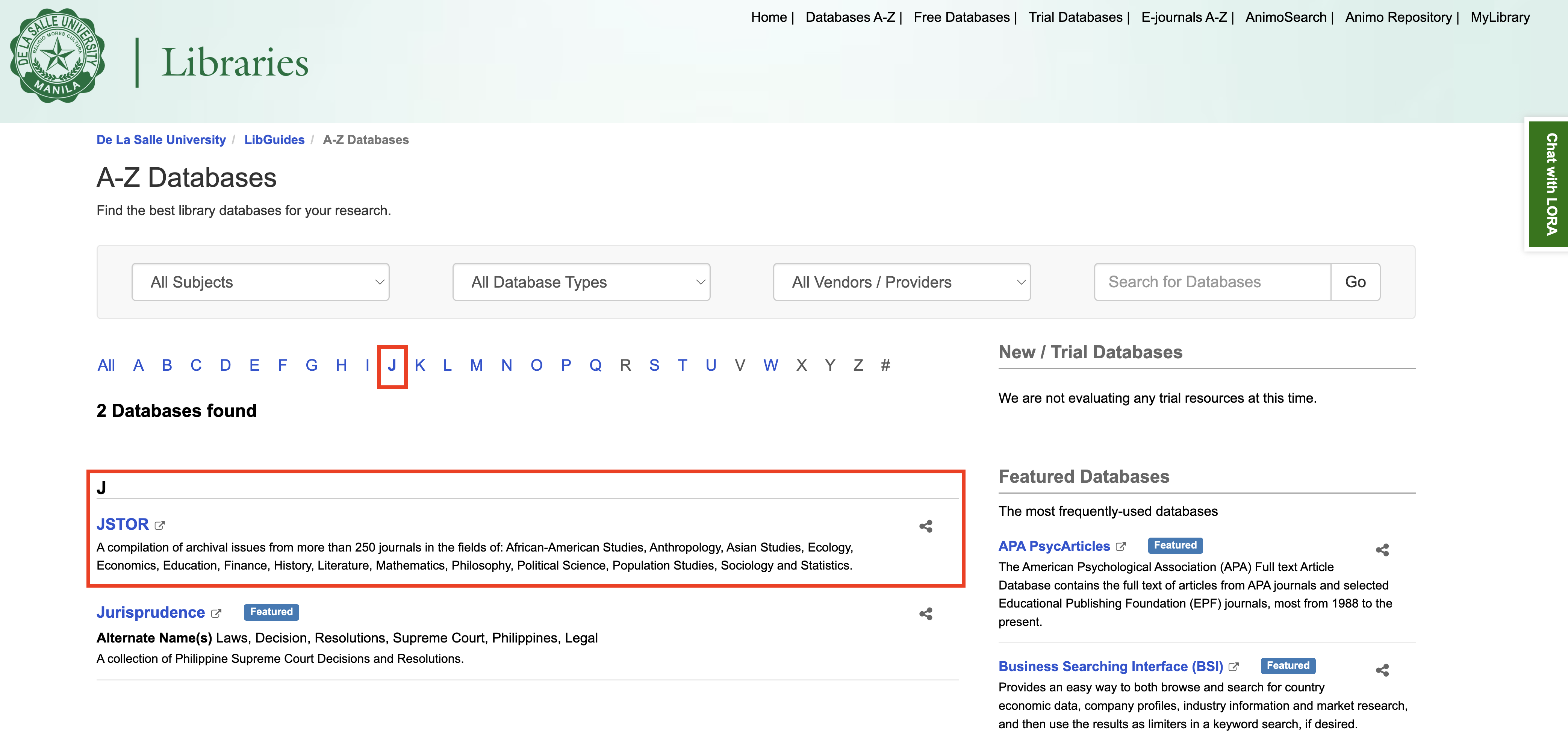Open the JSTOR database link
This screenshot has width=1568, height=738.
point(123,524)
